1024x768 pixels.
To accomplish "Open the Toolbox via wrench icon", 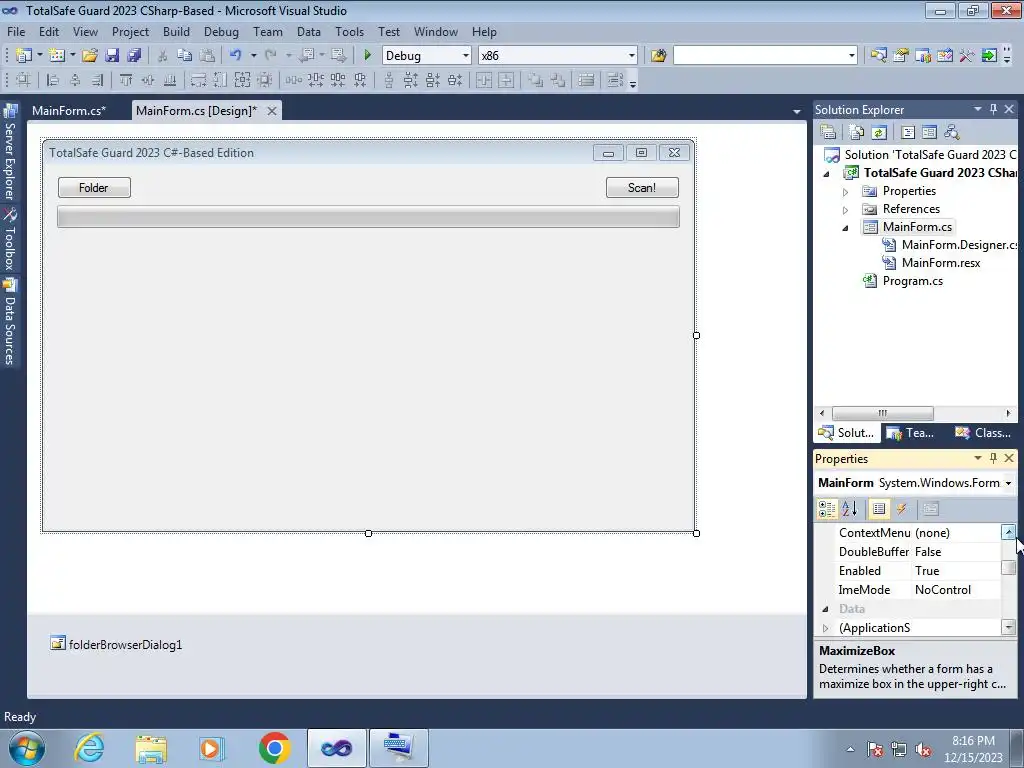I will tap(967, 56).
